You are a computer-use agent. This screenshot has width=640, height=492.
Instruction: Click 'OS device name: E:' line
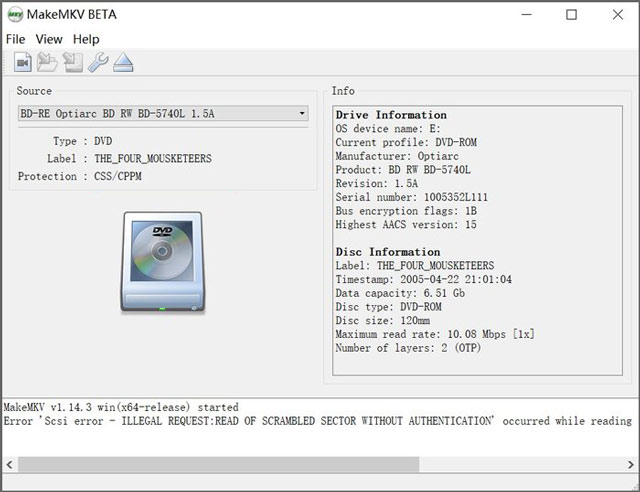click(388, 129)
